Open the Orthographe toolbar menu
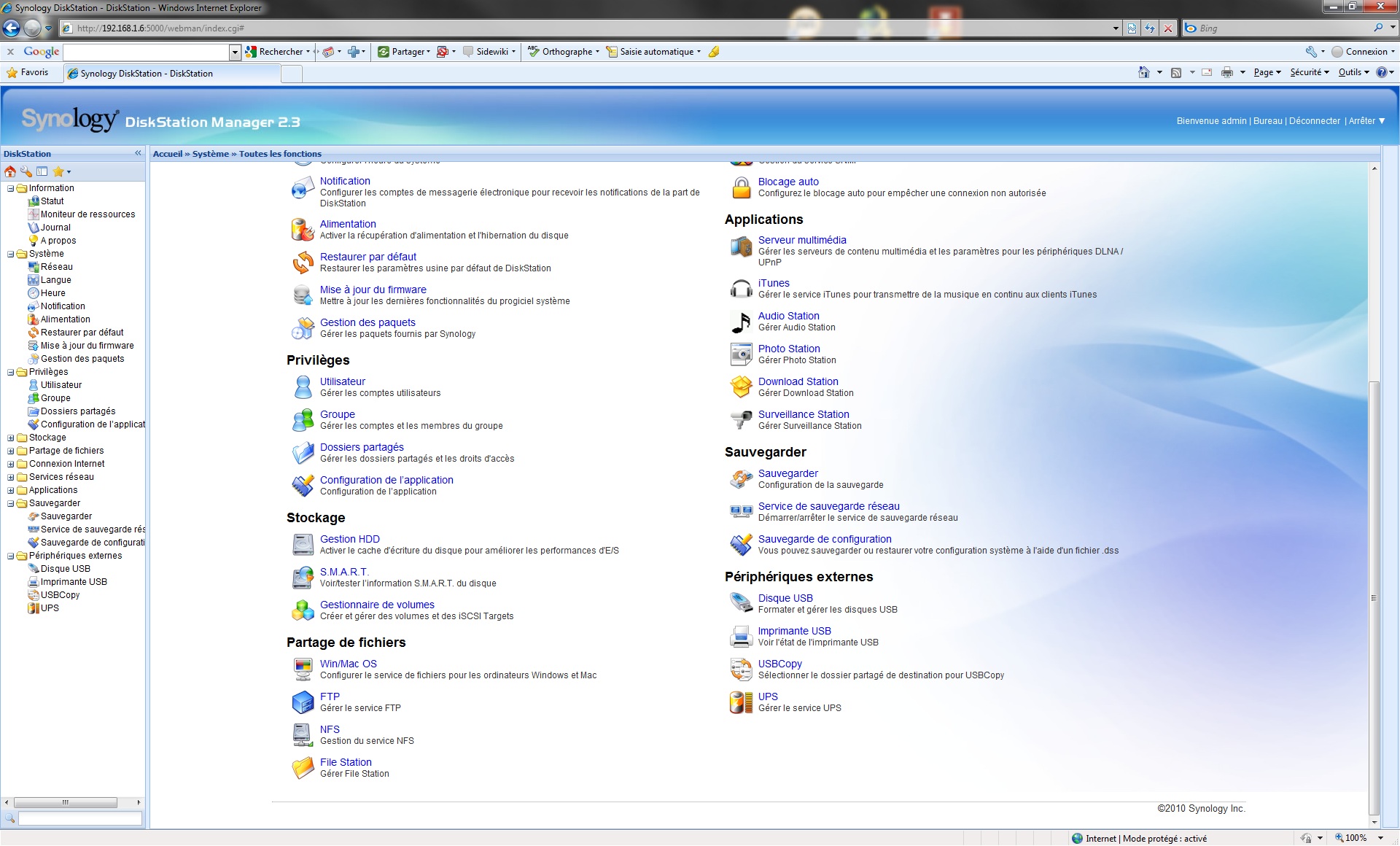The height and width of the screenshot is (846, 1400). 564,52
